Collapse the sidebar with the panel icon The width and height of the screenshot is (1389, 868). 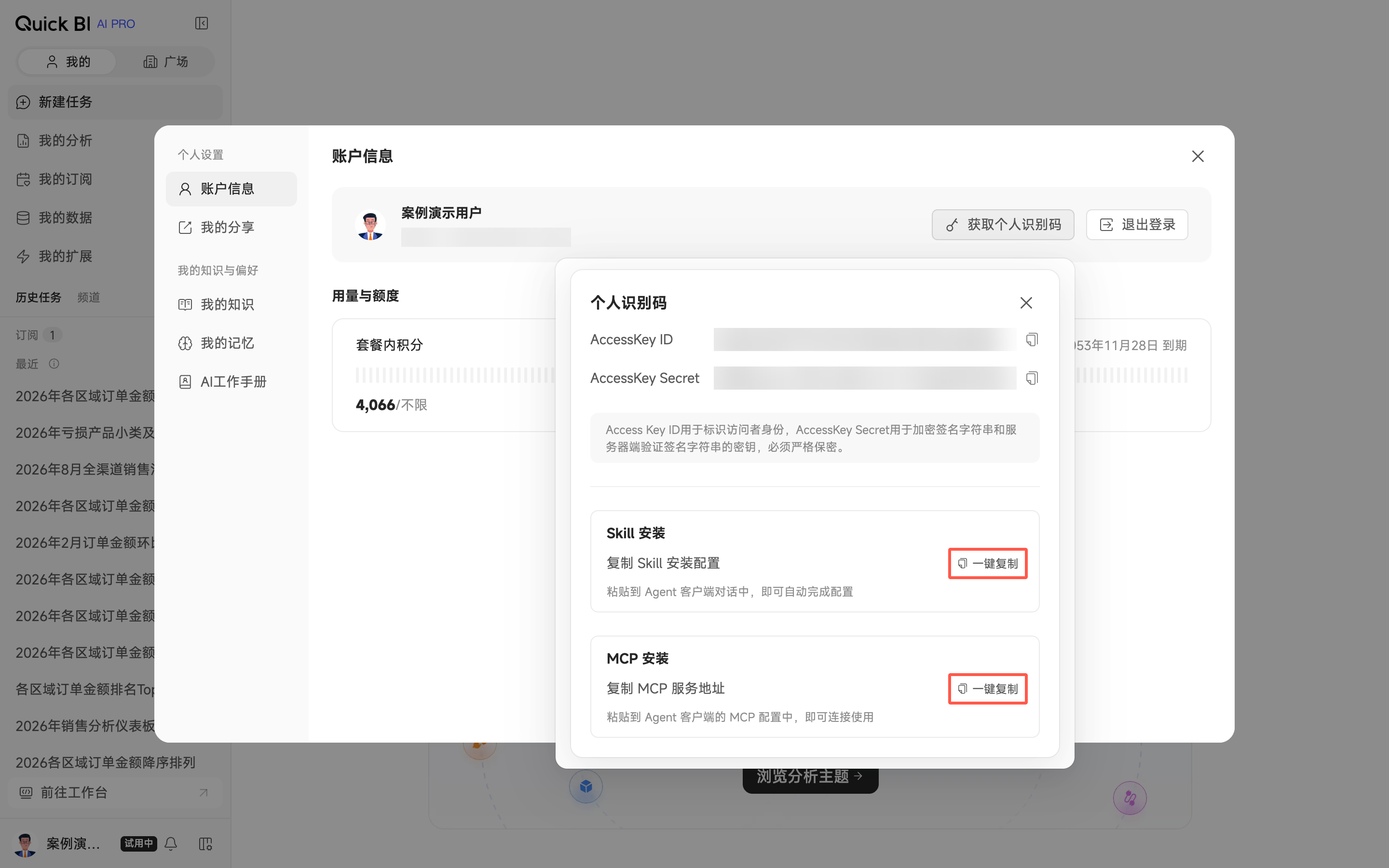coord(202,23)
